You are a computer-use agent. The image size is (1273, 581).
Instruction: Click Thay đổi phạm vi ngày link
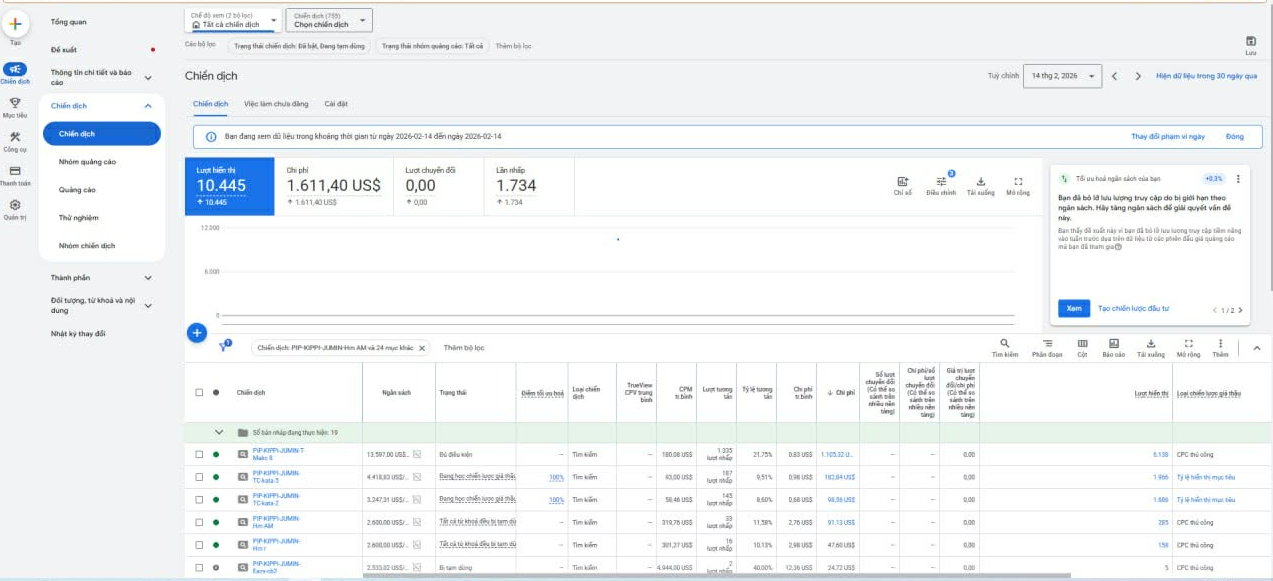(x=1168, y=136)
